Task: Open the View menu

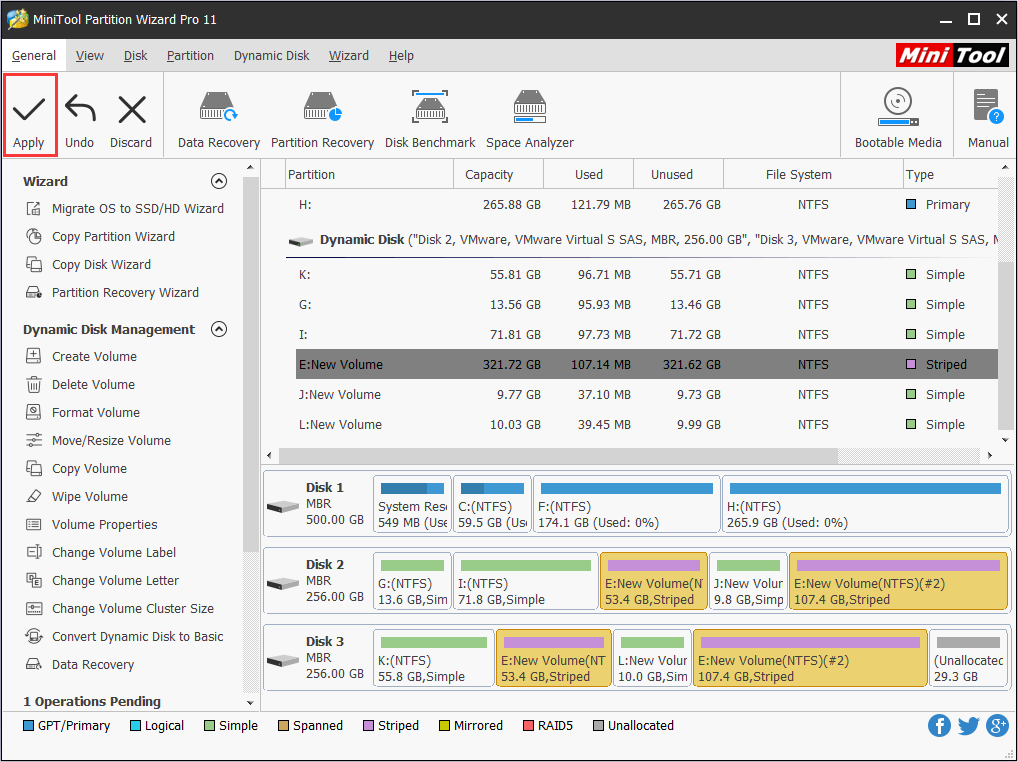Action: click(90, 56)
